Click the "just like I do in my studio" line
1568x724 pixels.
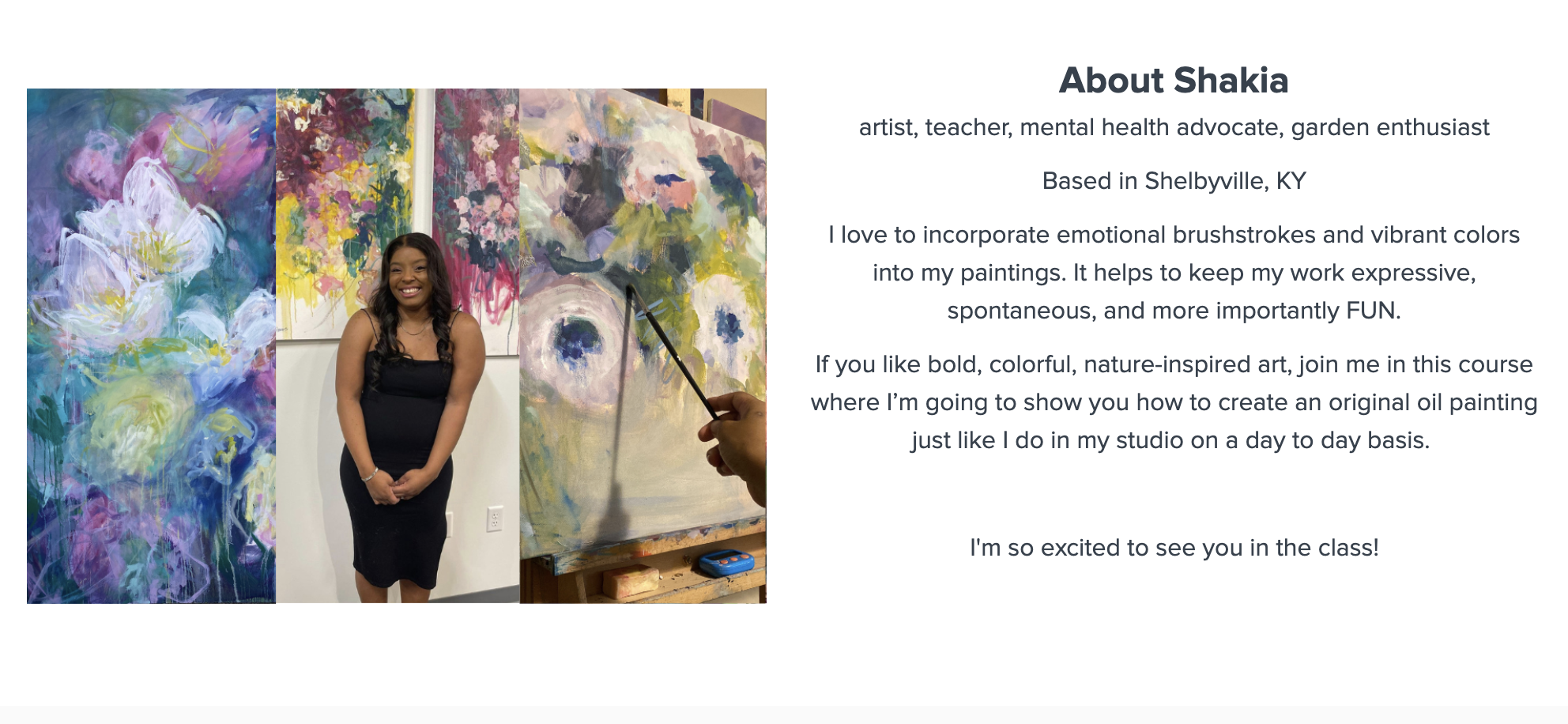pos(1170,440)
